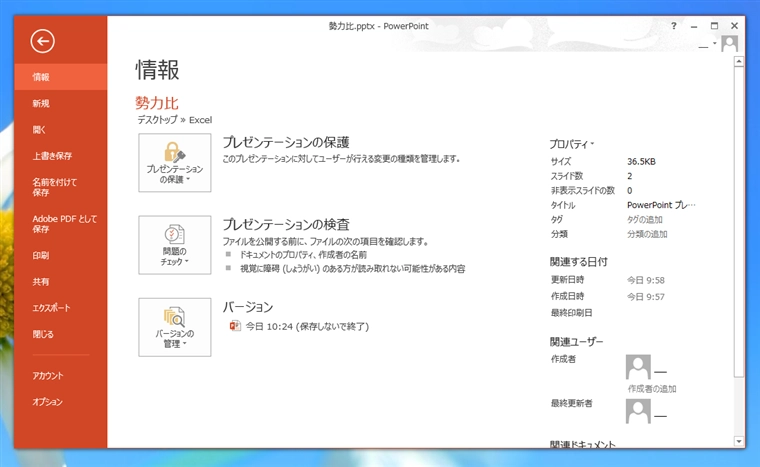Click the author avatar picture
The width and height of the screenshot is (760, 467).
pyautogui.click(x=638, y=367)
